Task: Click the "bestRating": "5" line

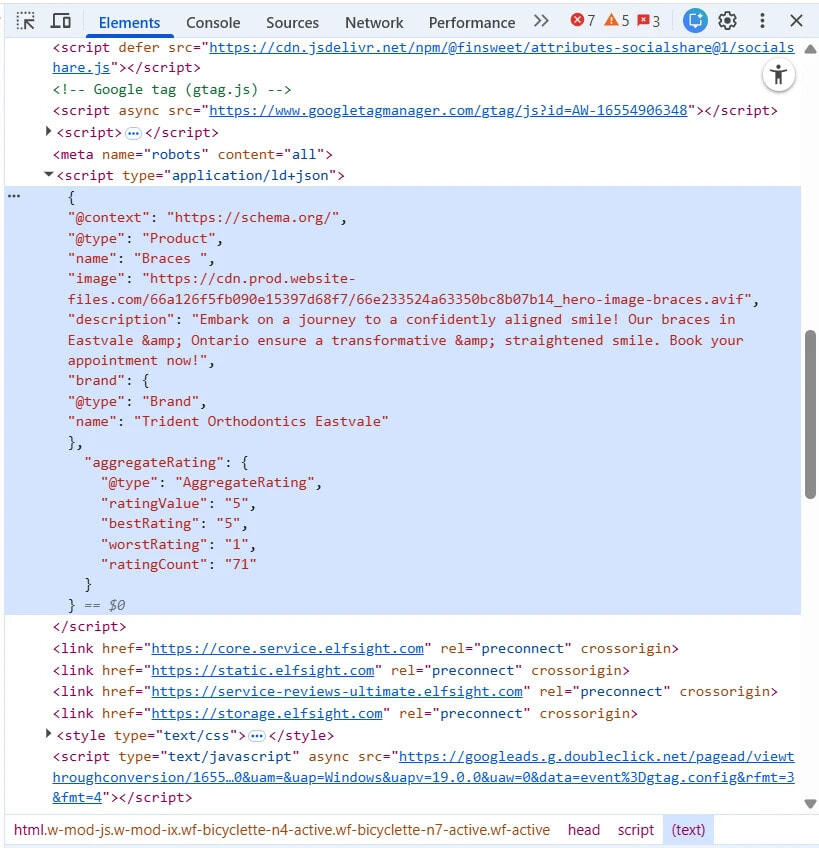Action: tap(174, 524)
